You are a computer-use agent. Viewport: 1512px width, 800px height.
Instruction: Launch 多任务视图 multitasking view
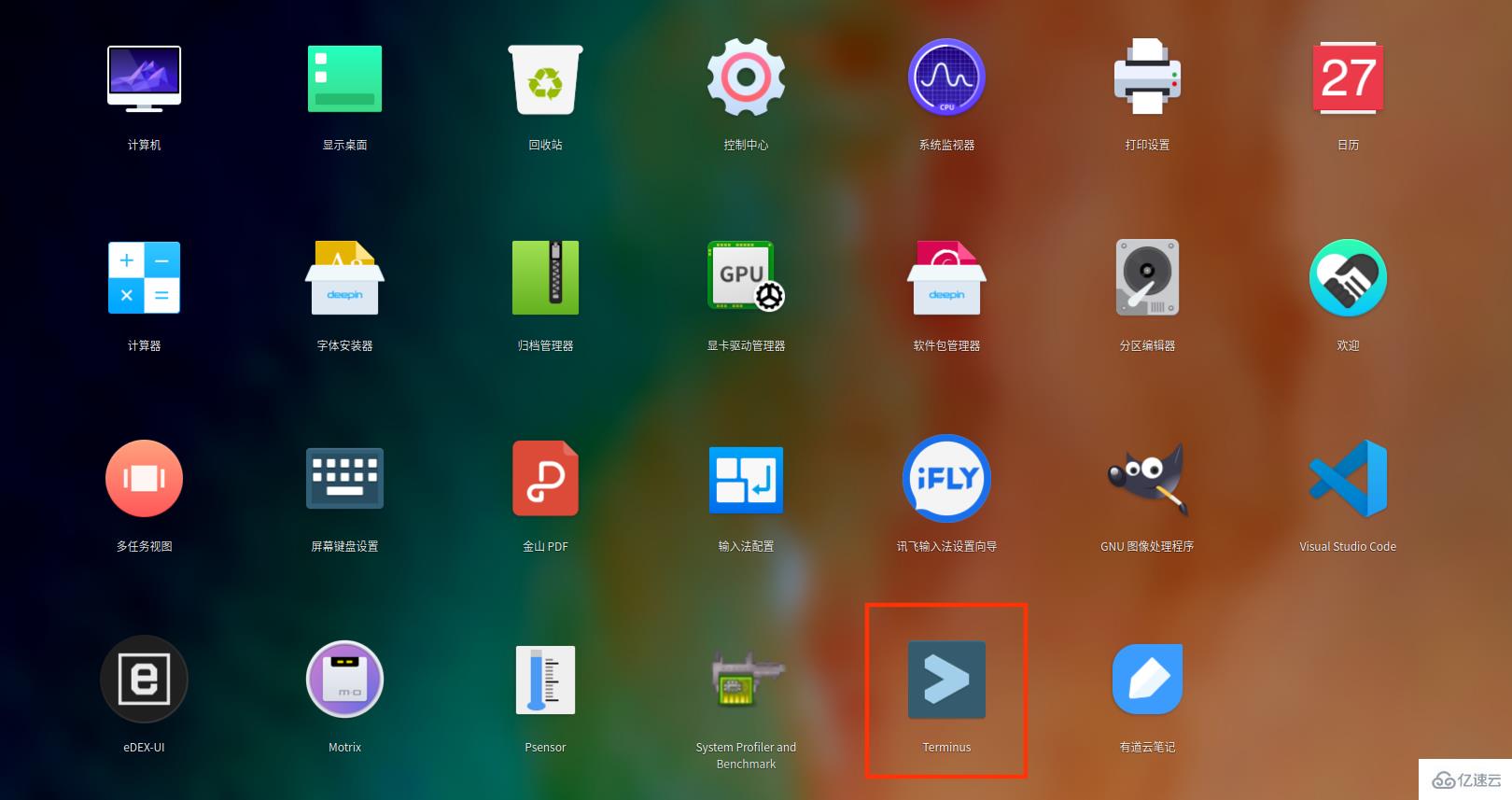[144, 479]
